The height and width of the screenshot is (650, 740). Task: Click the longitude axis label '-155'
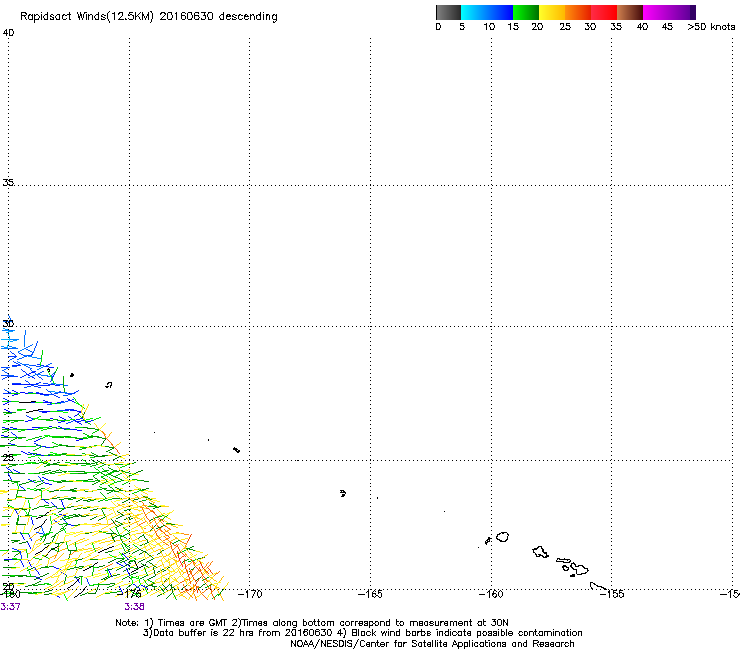coord(612,594)
